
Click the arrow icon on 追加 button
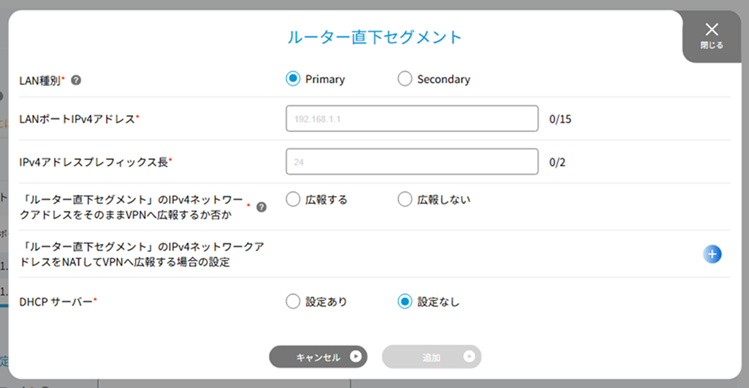469,357
